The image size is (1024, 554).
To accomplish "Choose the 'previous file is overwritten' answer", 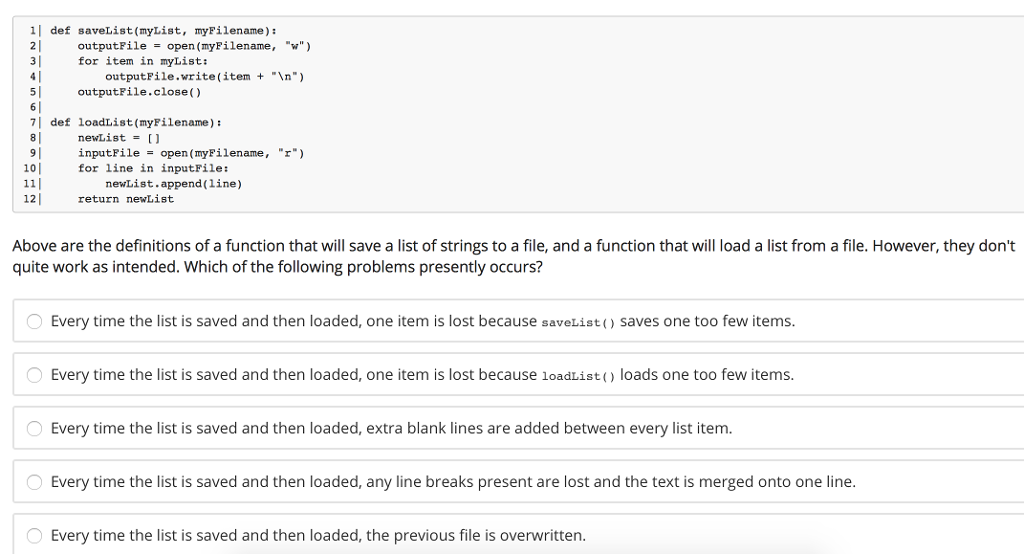I will tap(34, 536).
